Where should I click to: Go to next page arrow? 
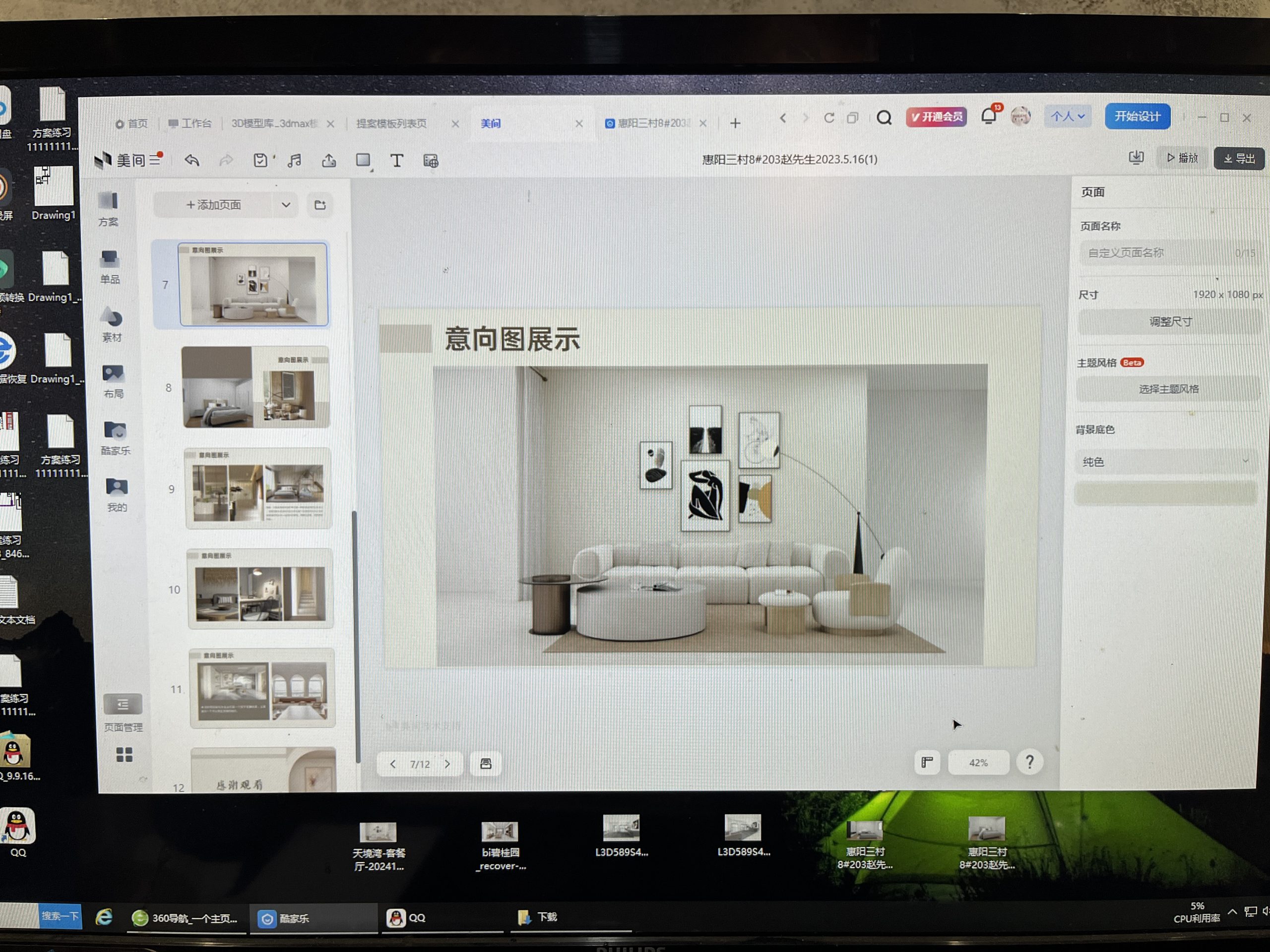(447, 764)
